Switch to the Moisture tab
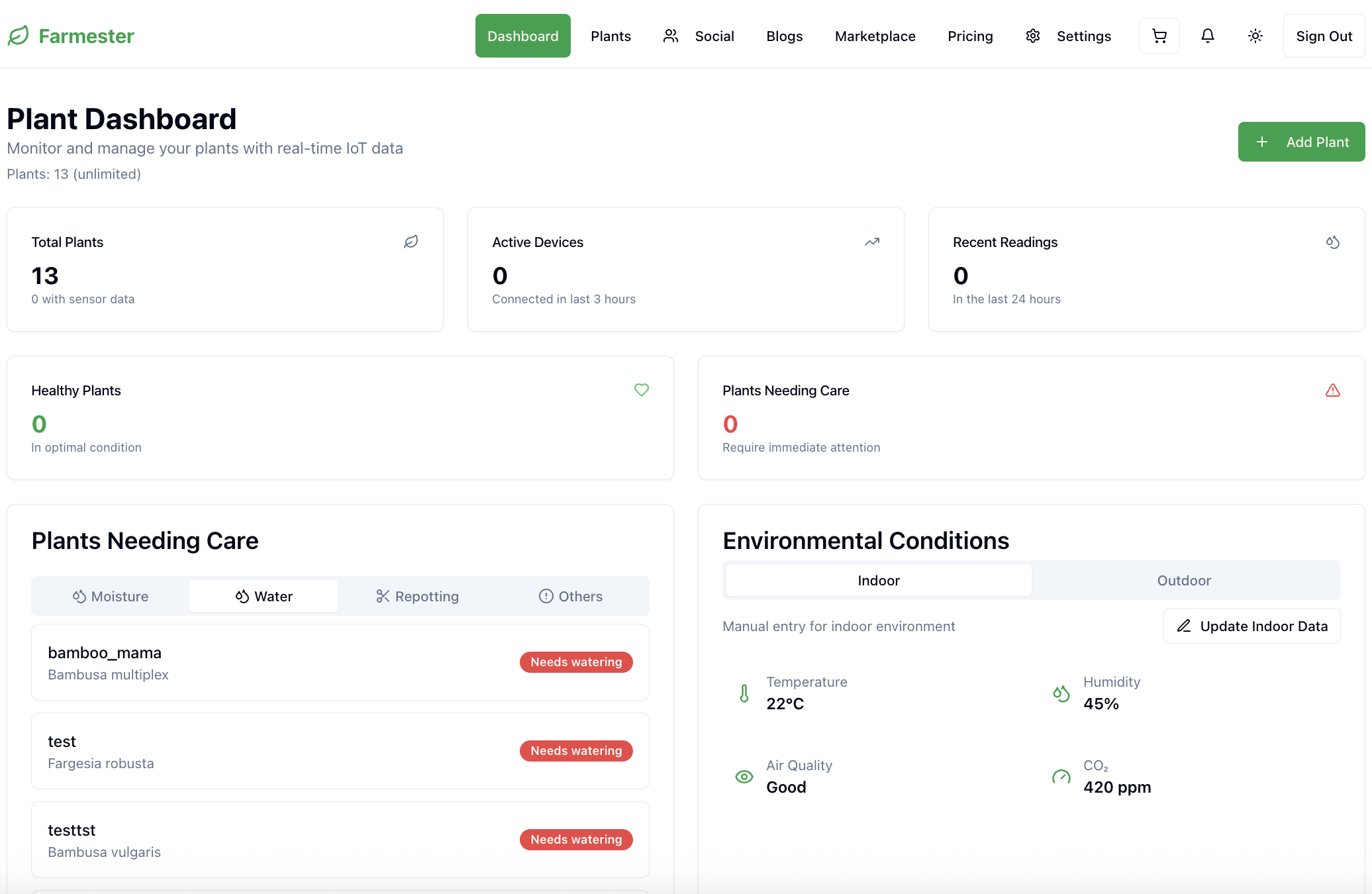 [x=111, y=596]
